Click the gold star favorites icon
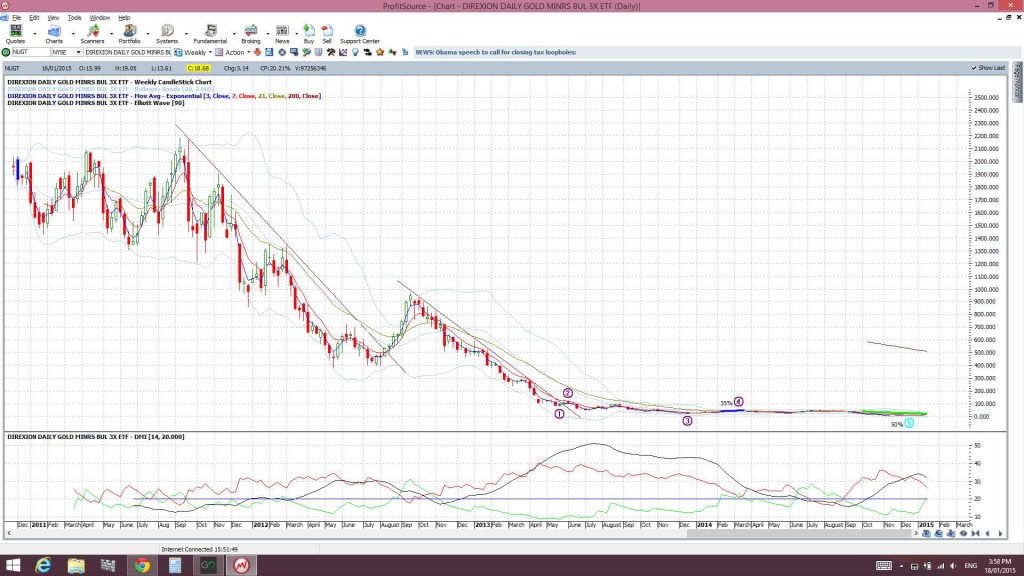 coord(380,52)
